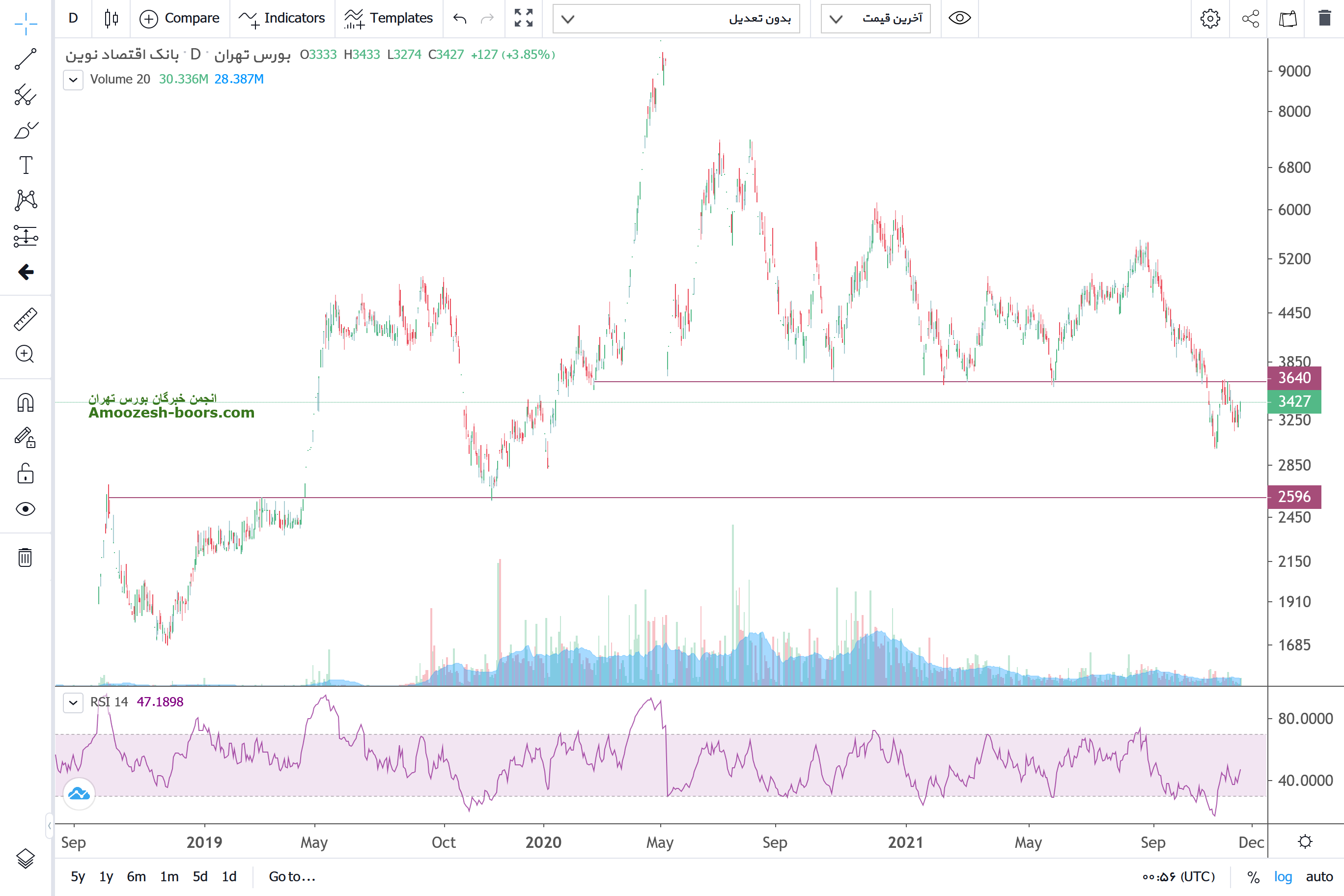
Task: Toggle auto scale option
Action: pyautogui.click(x=1319, y=876)
